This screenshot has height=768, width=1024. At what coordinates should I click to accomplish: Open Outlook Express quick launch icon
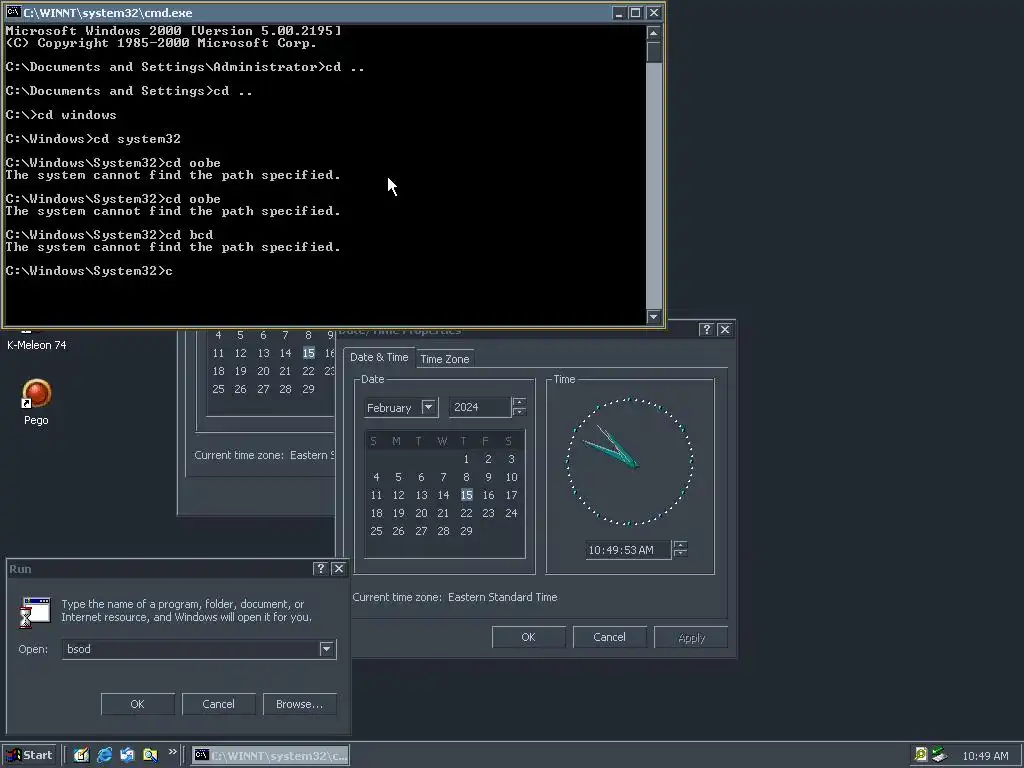pos(127,755)
